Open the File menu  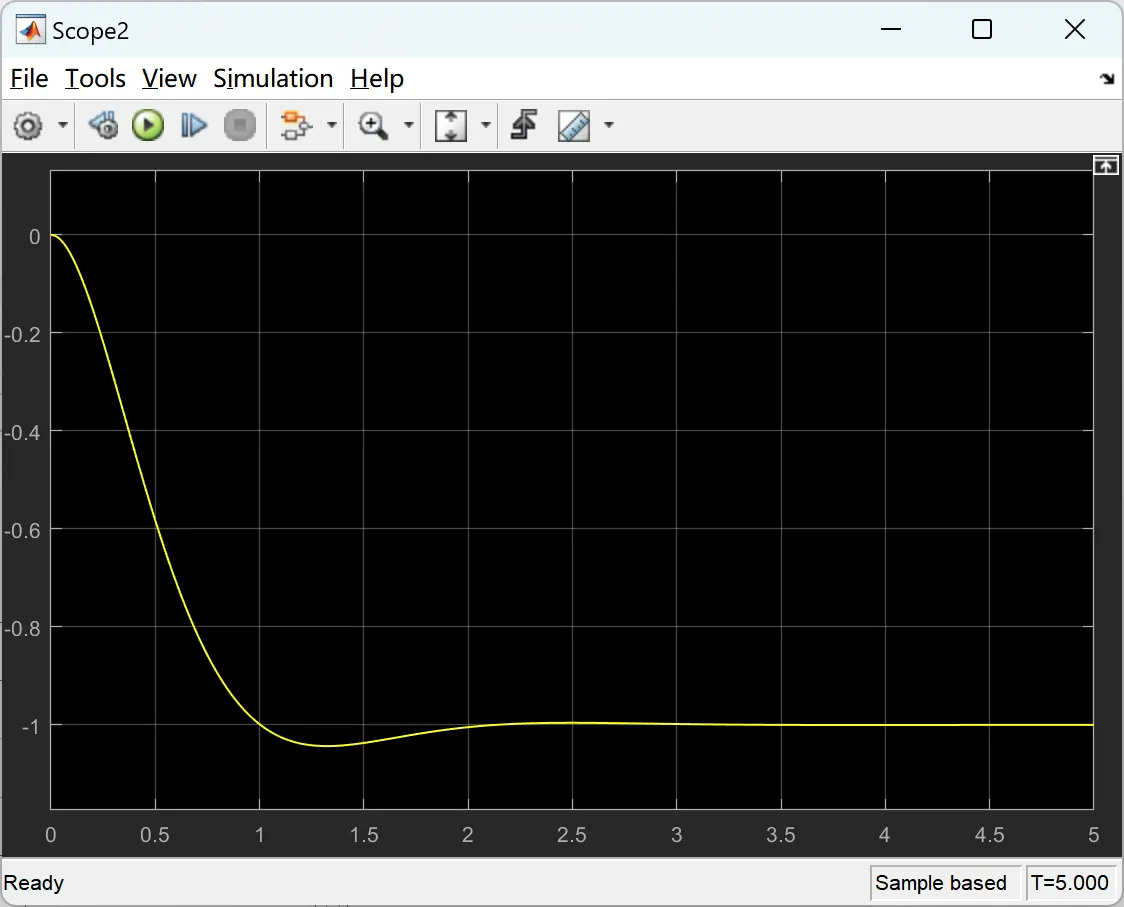(x=29, y=78)
